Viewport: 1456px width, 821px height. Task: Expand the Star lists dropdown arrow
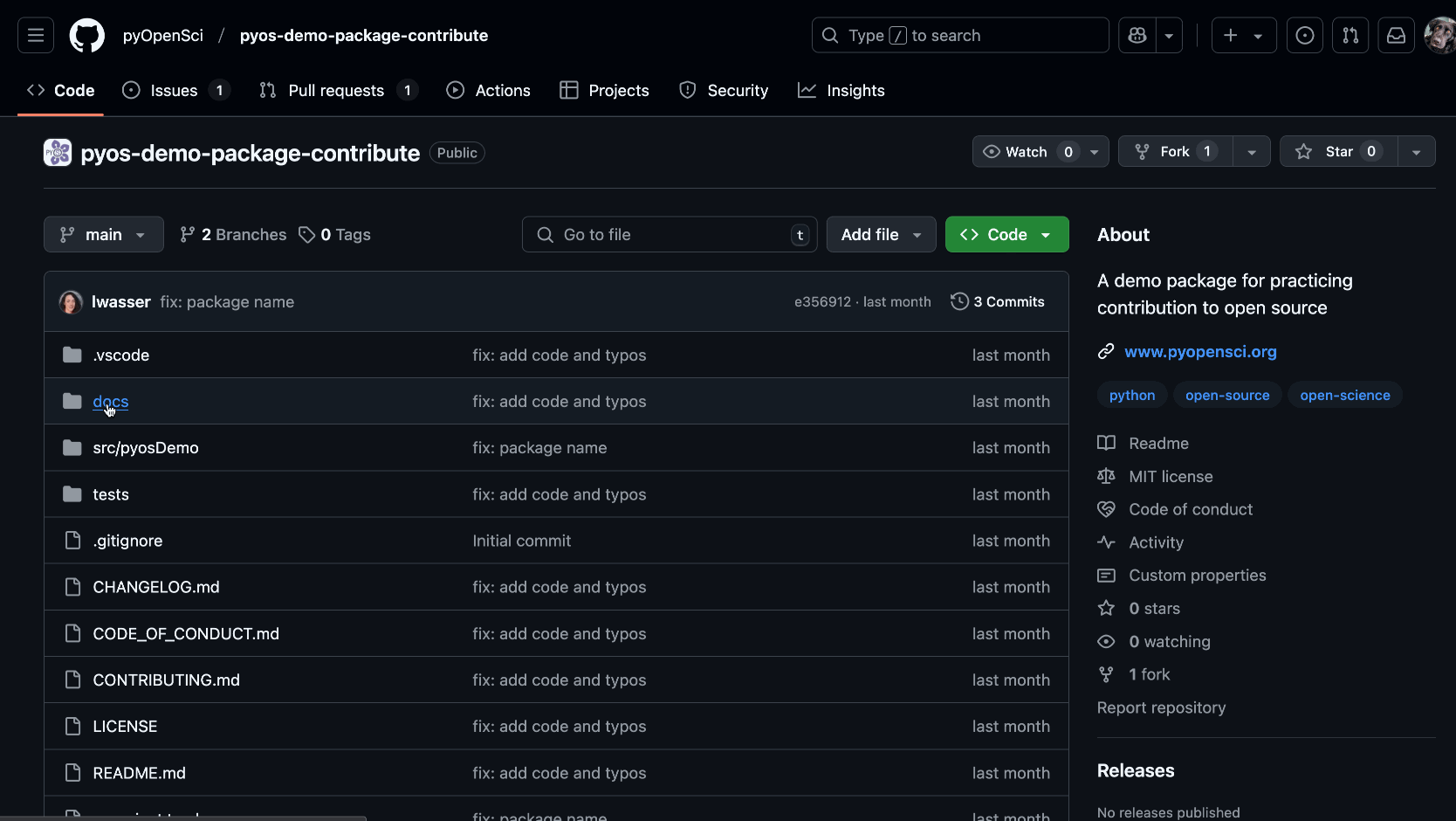(x=1417, y=151)
